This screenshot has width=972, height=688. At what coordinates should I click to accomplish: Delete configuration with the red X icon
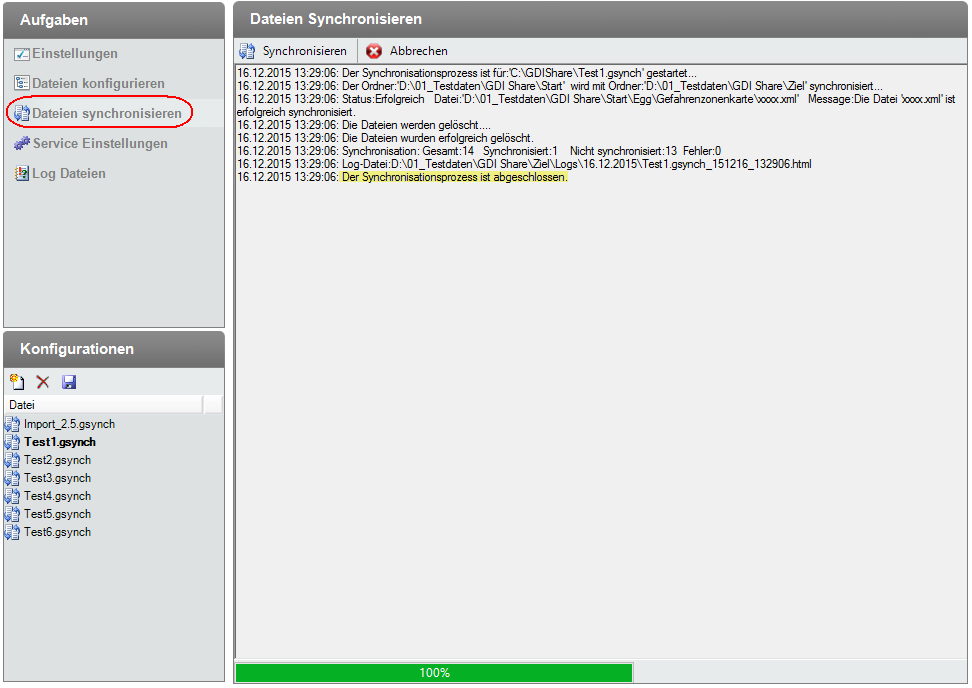(x=43, y=382)
